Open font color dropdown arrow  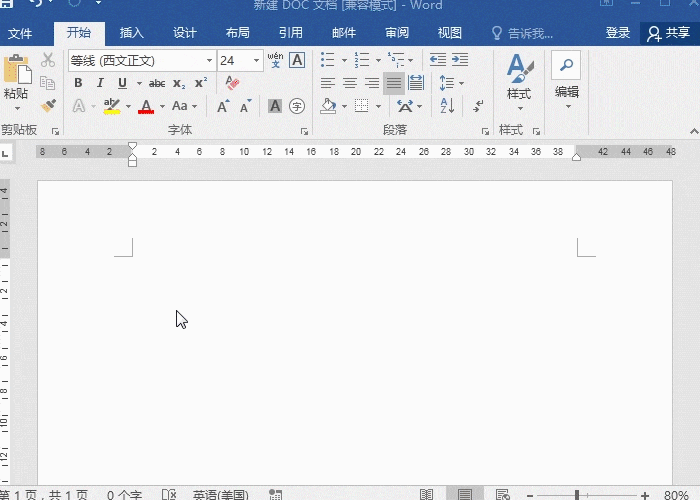point(162,106)
